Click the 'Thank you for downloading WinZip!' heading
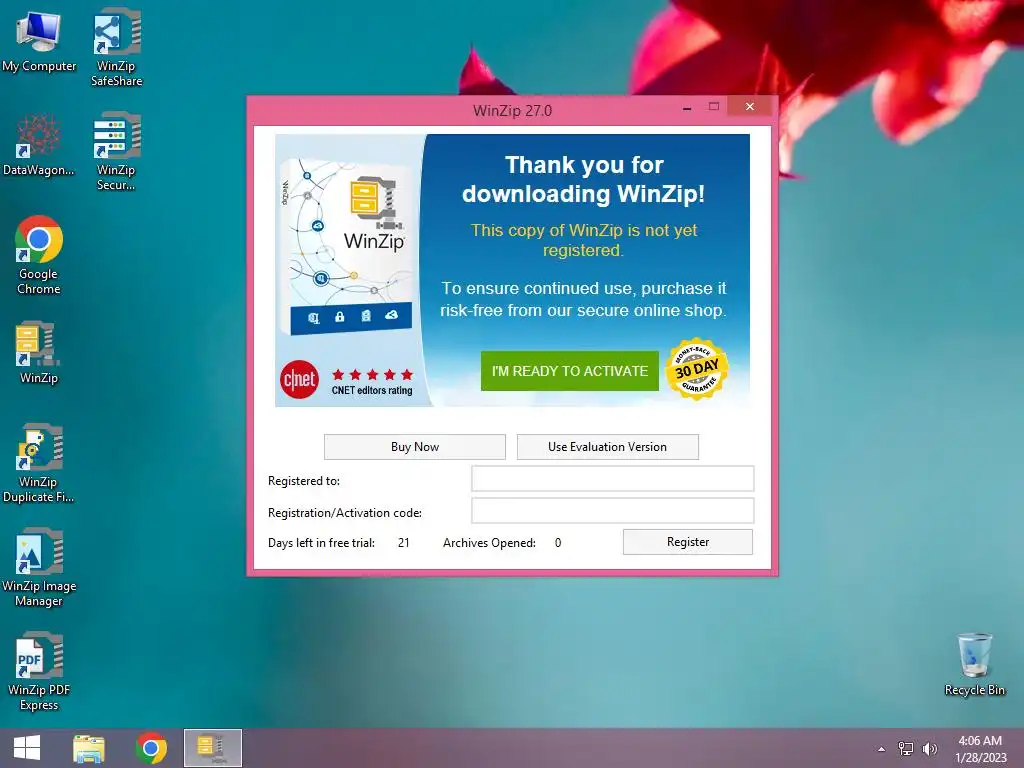This screenshot has height=768, width=1024. (584, 179)
